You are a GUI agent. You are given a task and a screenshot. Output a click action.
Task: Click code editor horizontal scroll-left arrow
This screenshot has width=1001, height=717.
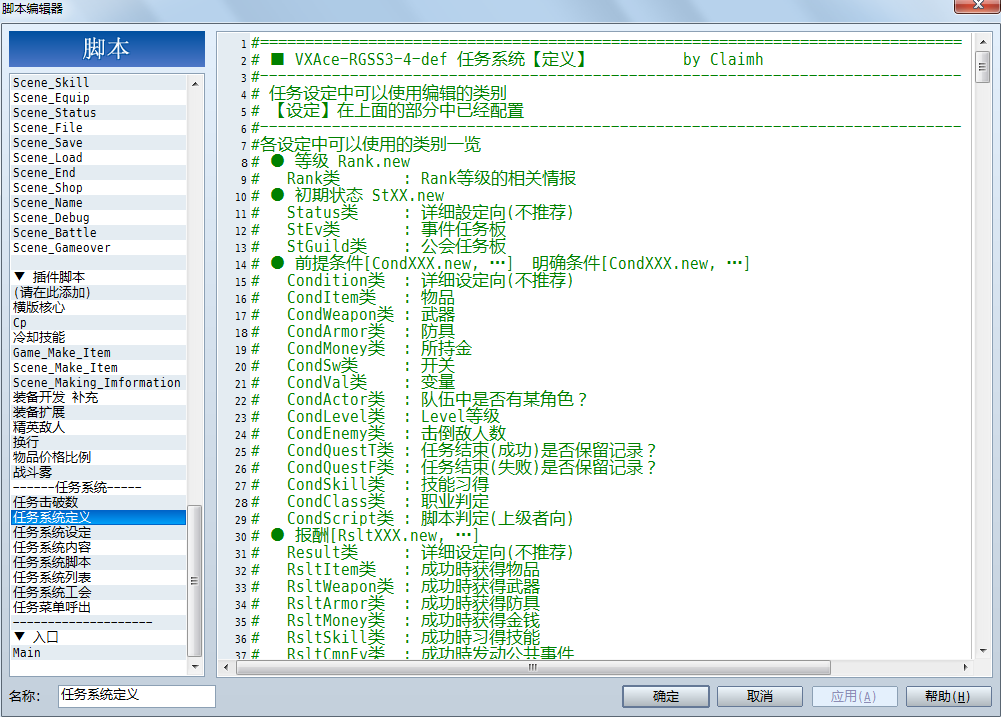point(226,667)
